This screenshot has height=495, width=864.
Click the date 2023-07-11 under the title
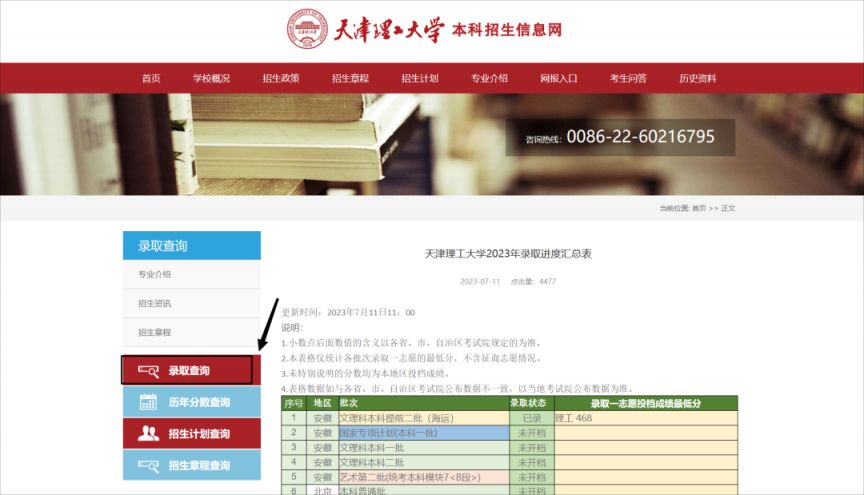coord(480,281)
